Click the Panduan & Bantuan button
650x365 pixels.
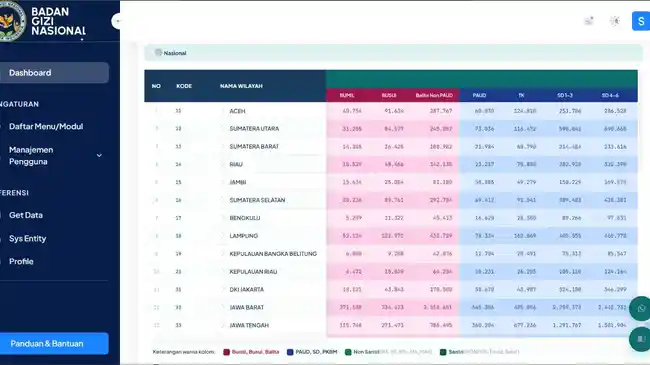tap(54, 343)
